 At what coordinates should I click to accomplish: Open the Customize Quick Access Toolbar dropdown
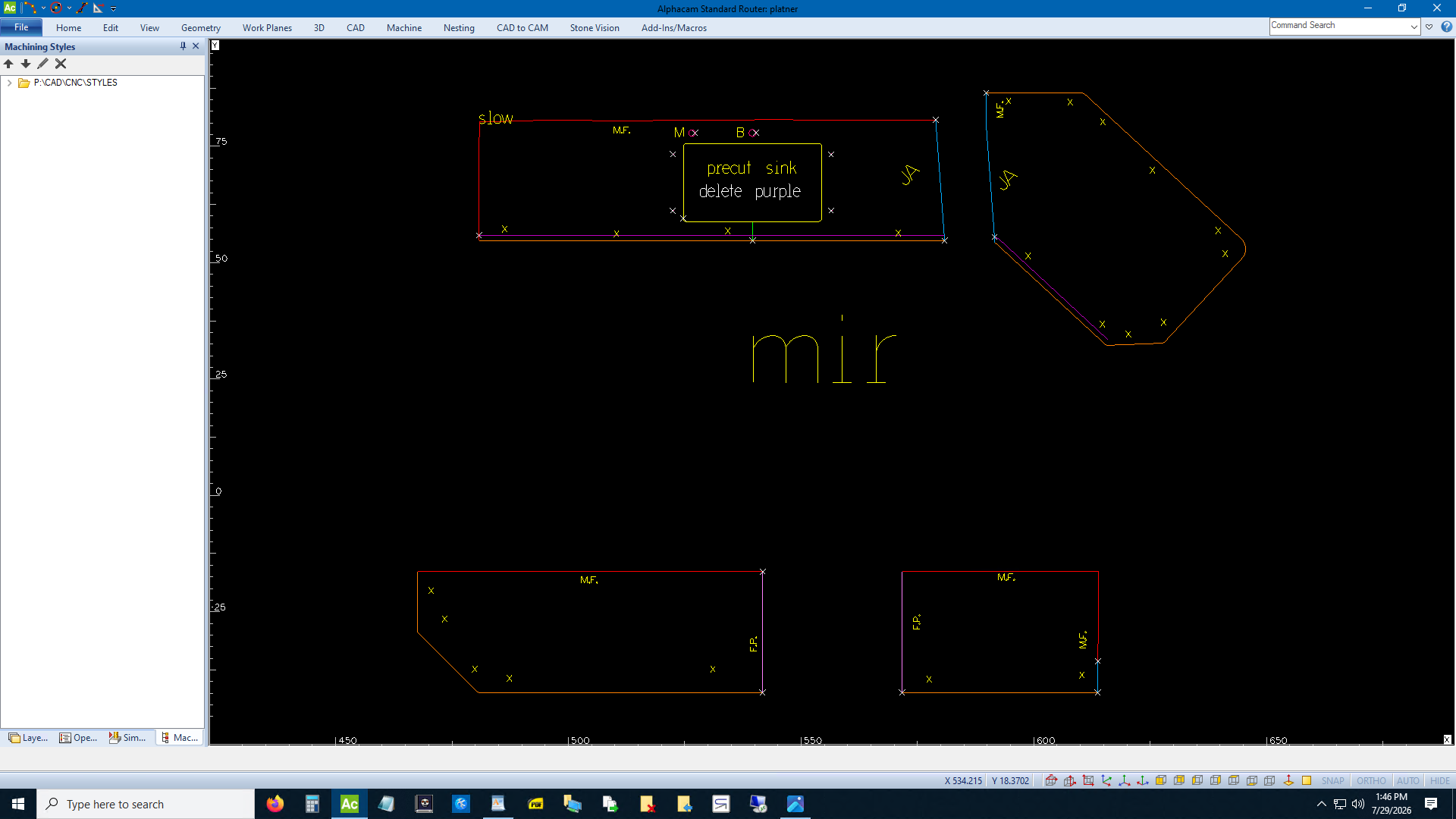114,8
